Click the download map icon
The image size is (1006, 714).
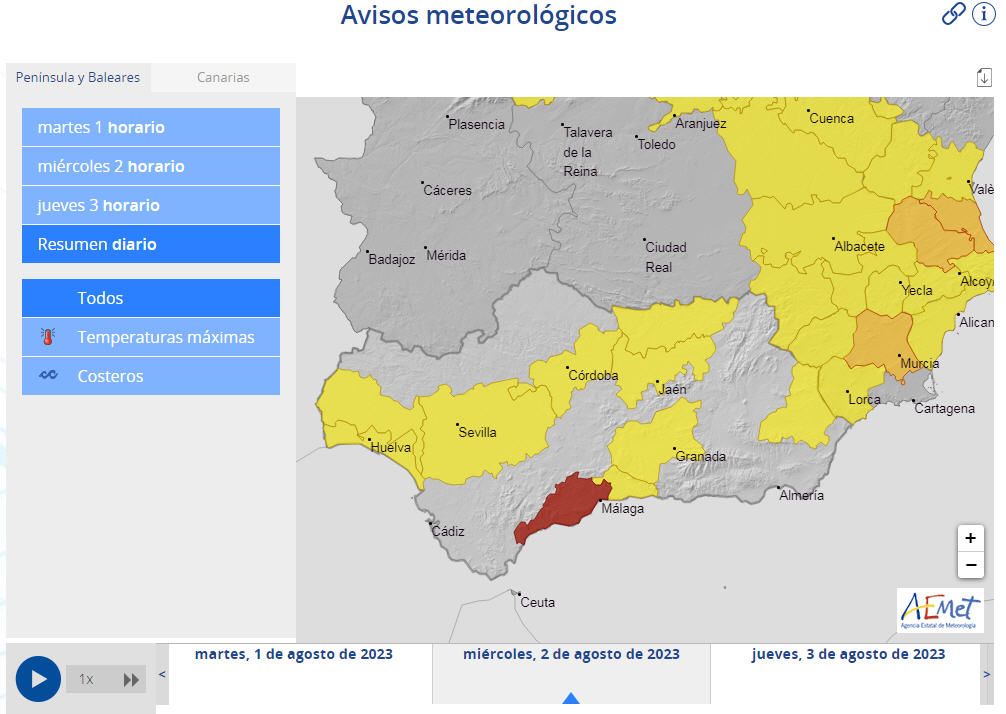[984, 76]
